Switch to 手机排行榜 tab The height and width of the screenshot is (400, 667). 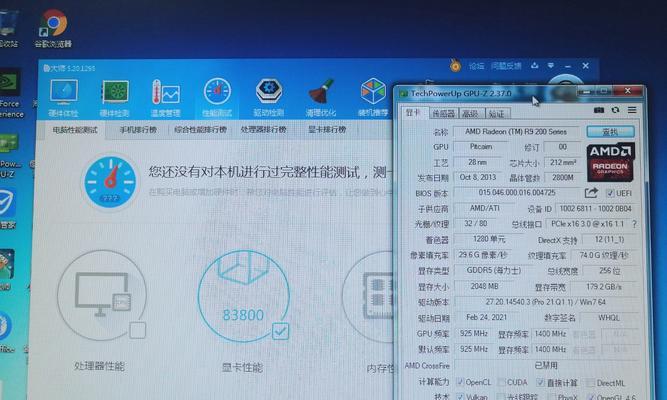(x=138, y=130)
